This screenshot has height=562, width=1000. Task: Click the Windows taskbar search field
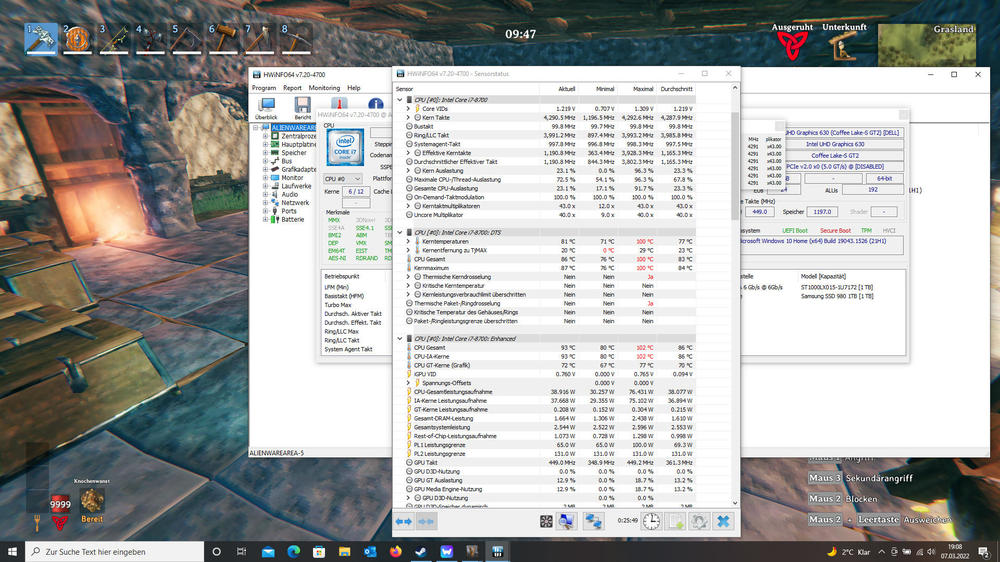(110, 551)
